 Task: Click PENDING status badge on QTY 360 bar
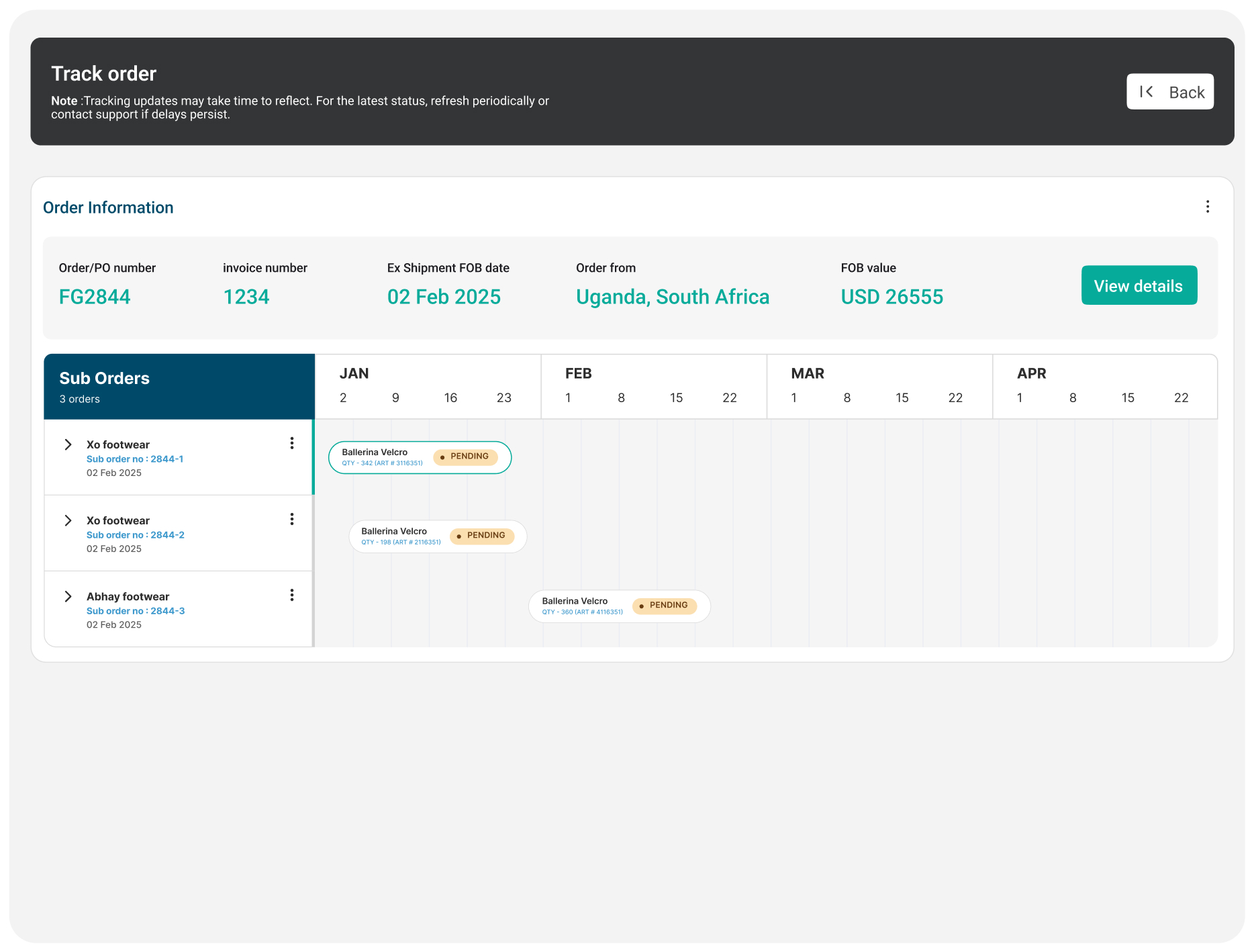(664, 606)
